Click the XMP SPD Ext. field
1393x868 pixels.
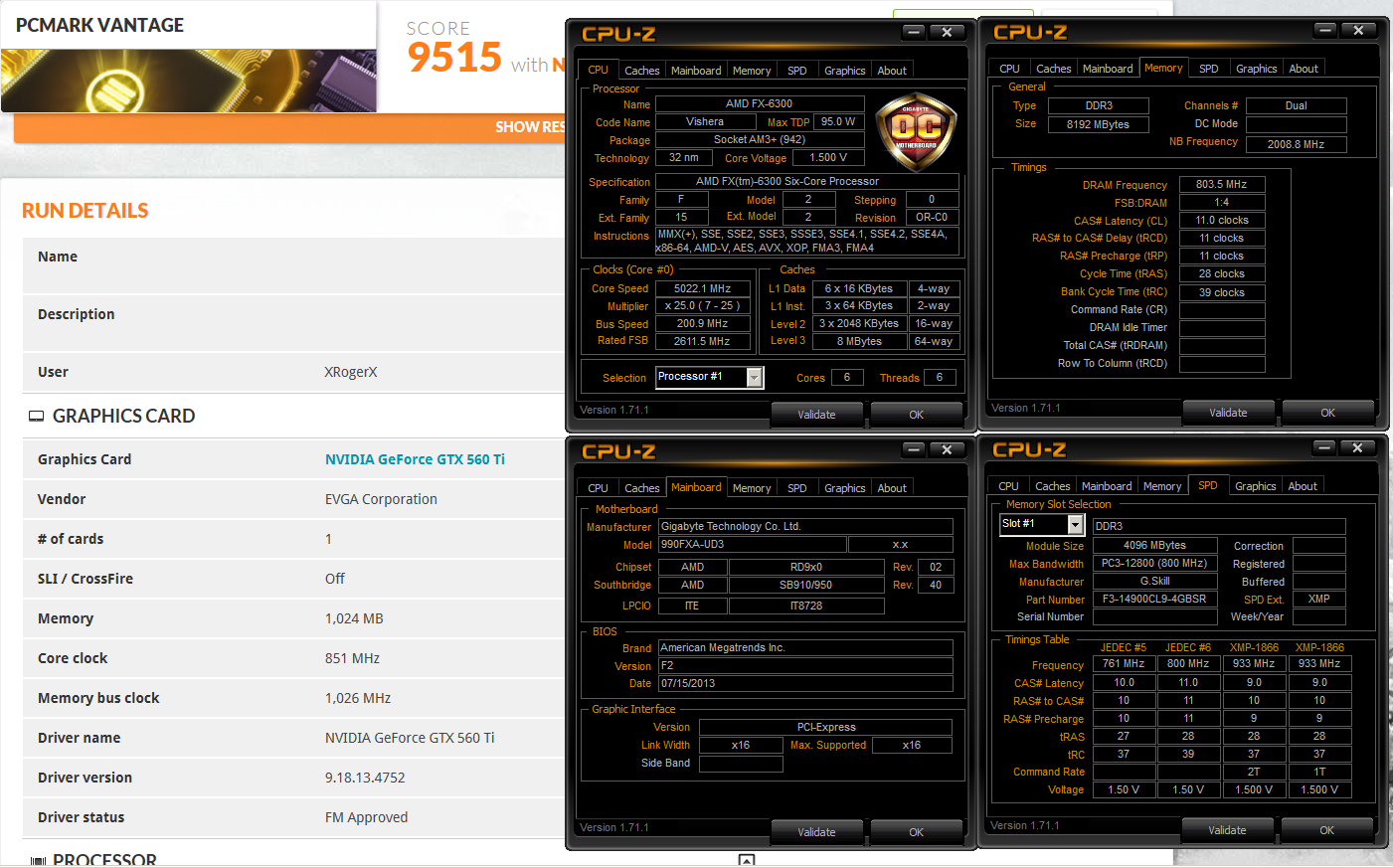(x=1318, y=599)
